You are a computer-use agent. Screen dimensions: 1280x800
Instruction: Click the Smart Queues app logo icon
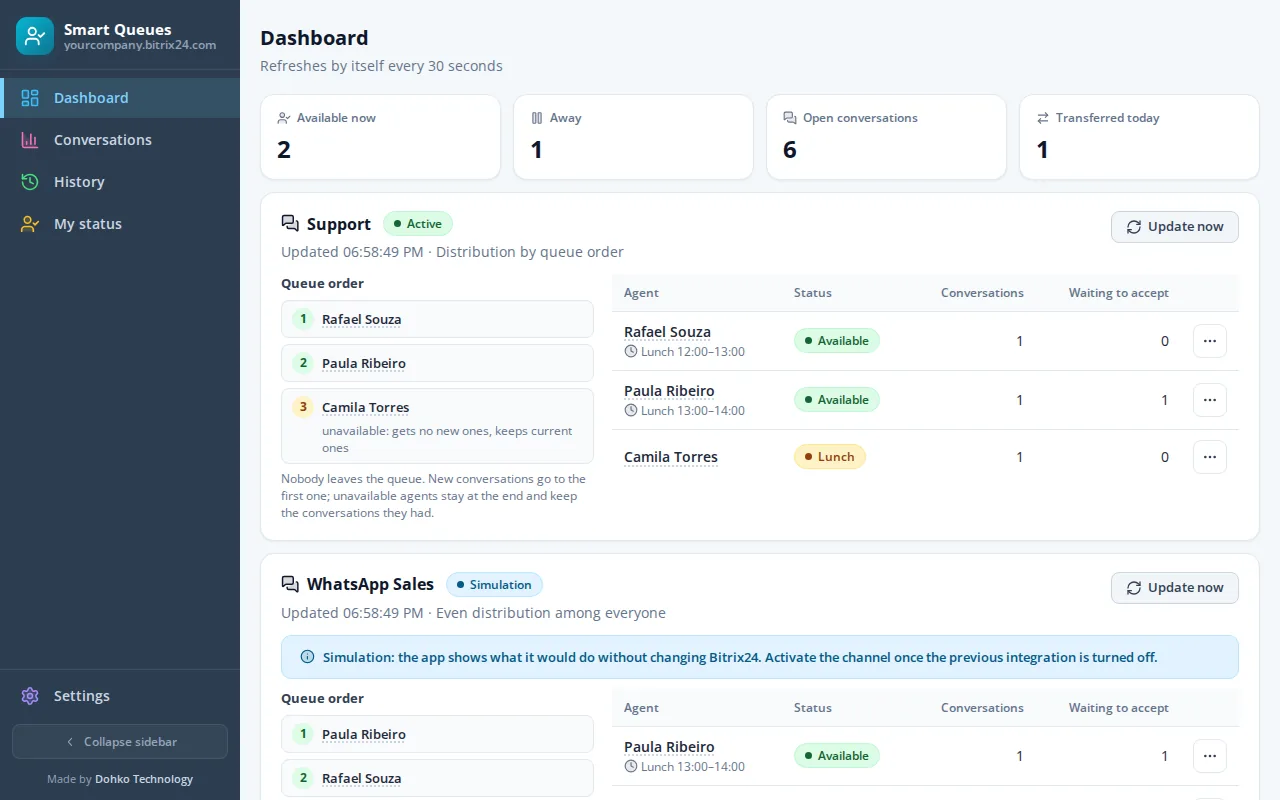click(35, 36)
